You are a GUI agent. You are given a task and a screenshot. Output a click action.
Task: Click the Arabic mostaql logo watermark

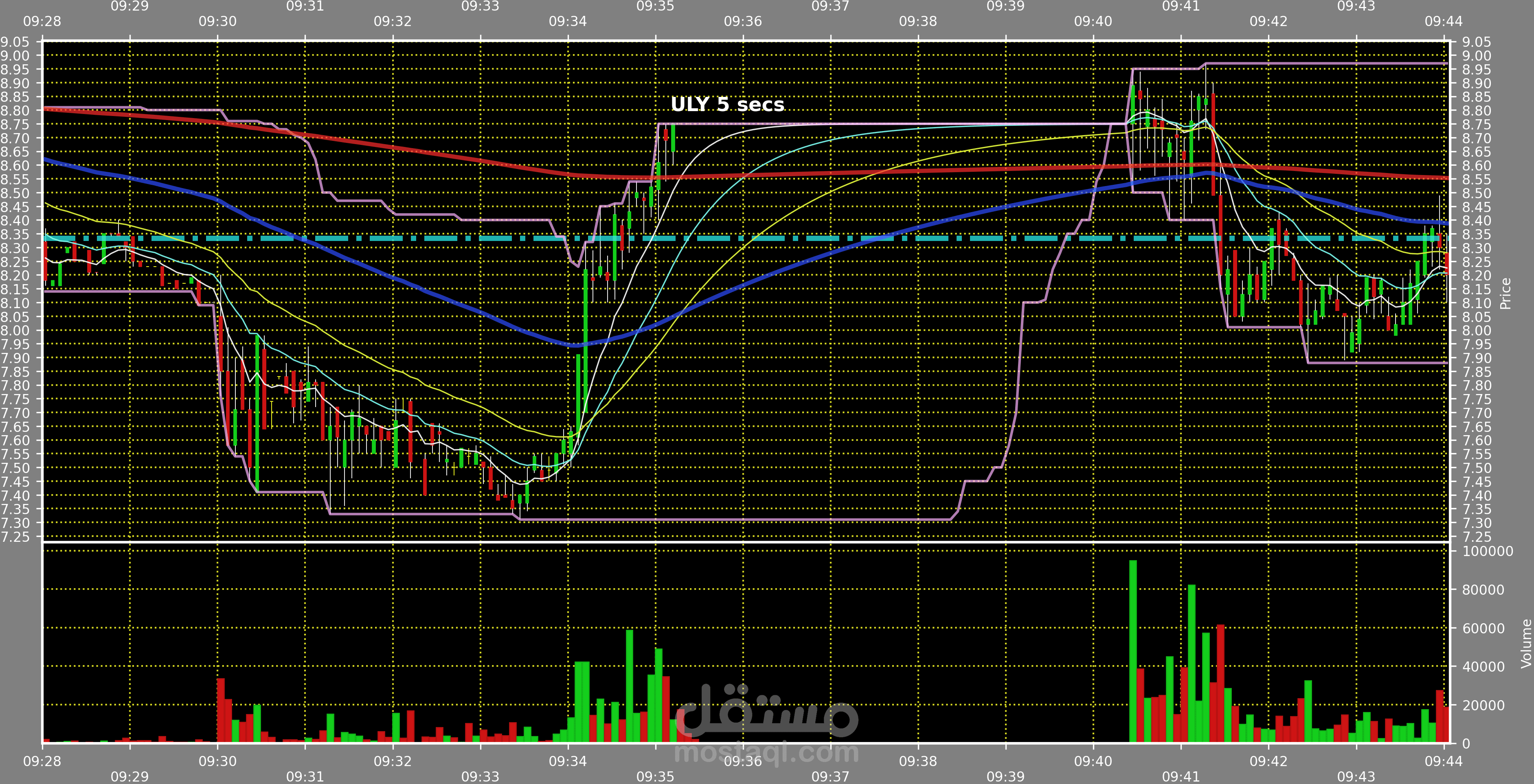point(766,712)
